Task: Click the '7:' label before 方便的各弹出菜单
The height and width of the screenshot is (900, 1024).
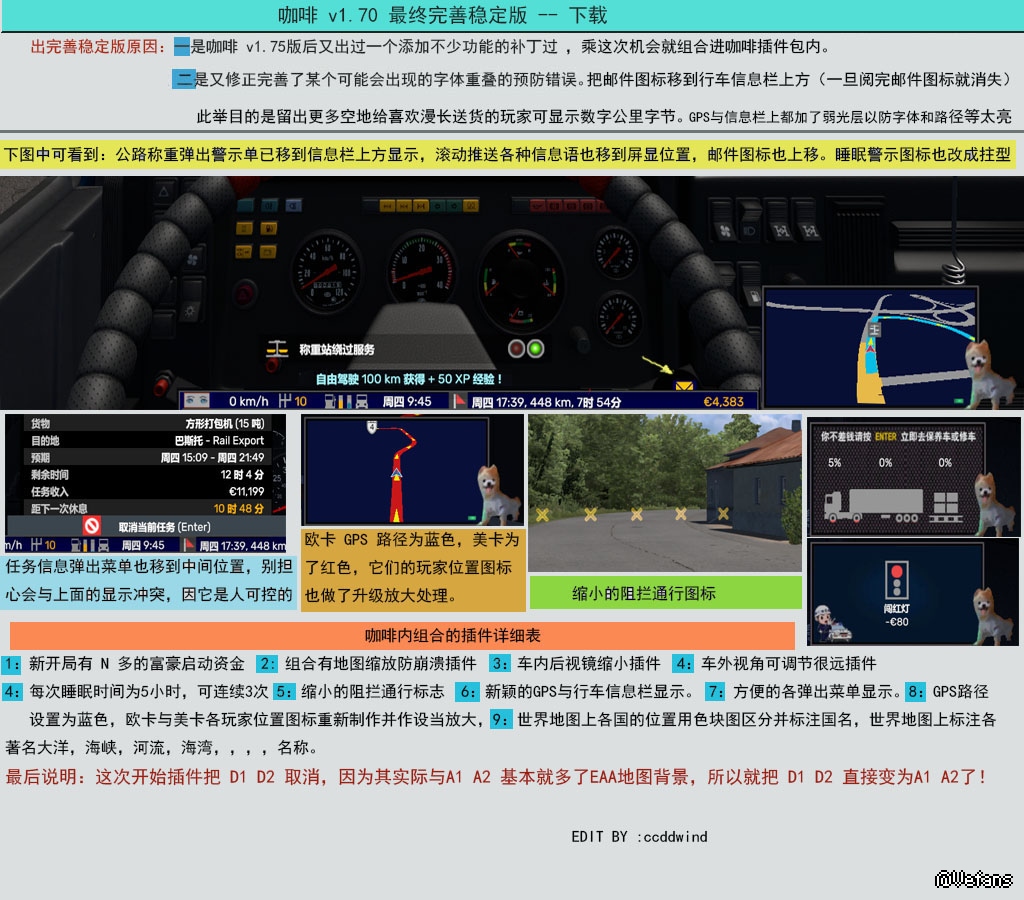Action: pyautogui.click(x=716, y=692)
